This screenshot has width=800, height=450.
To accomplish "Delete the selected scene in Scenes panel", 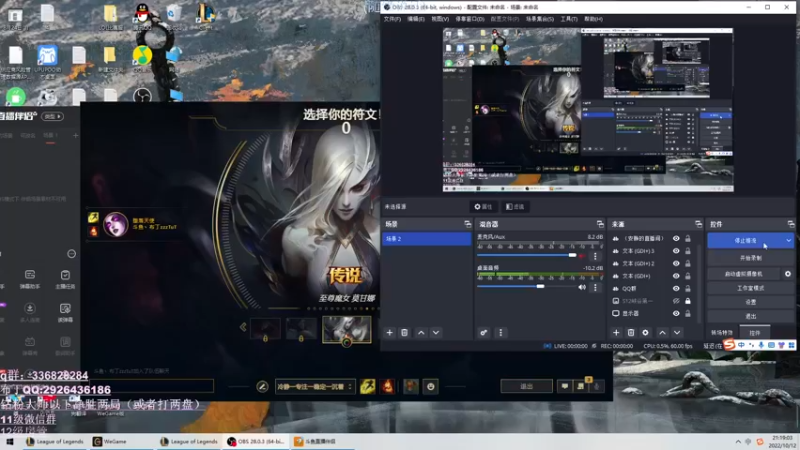I will click(x=404, y=333).
